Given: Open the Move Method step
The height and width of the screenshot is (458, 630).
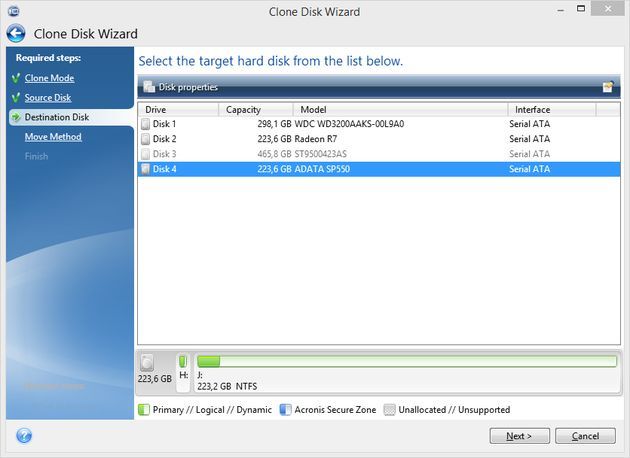Looking at the screenshot, I should pos(53,137).
